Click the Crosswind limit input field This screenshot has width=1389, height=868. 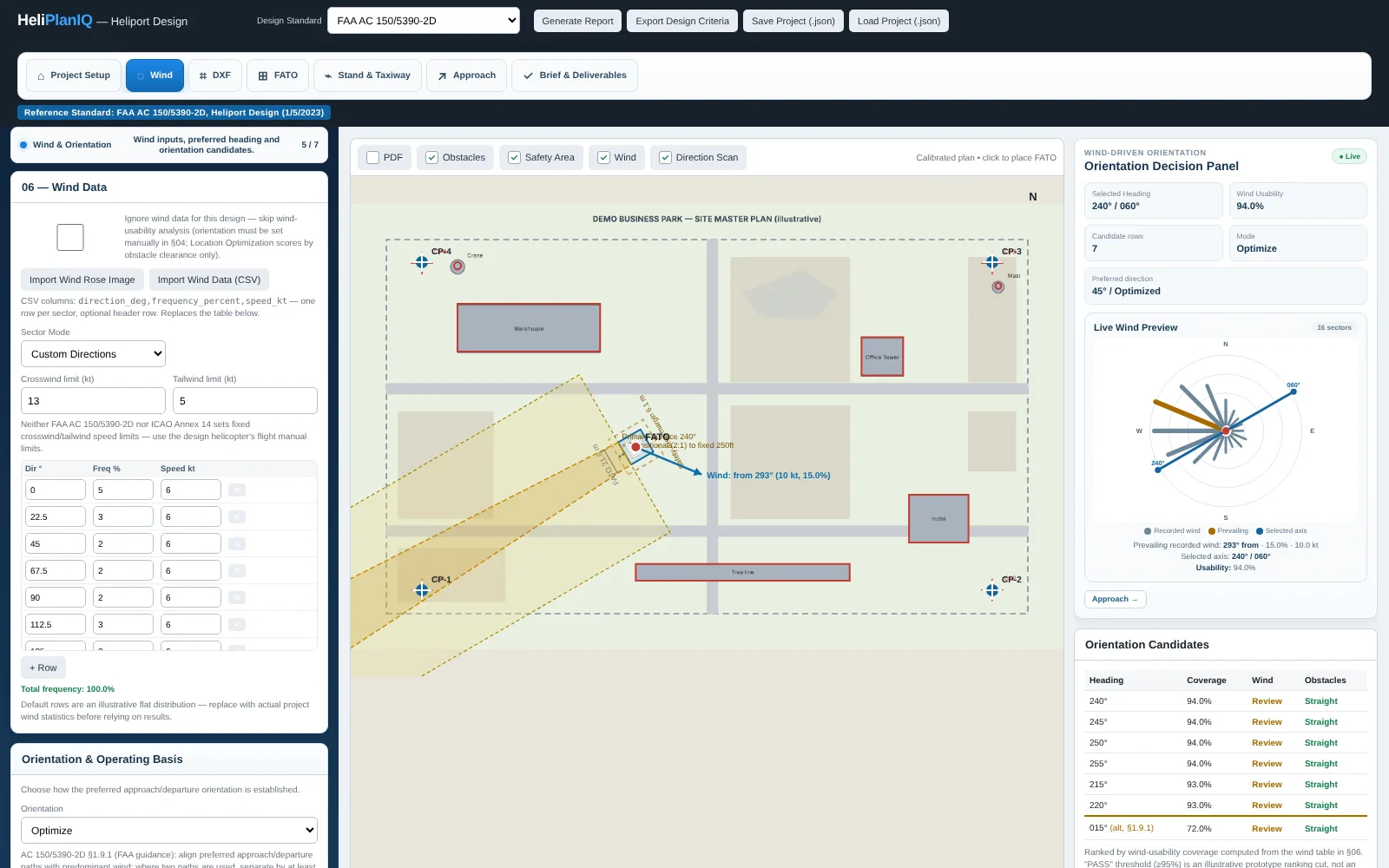(x=93, y=401)
